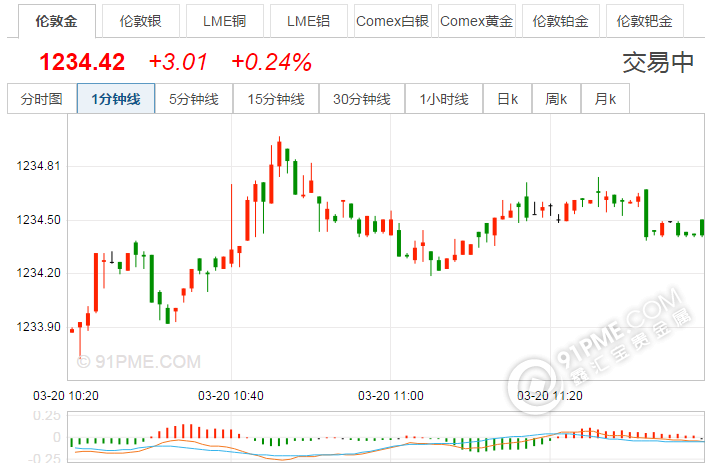Select the 伦敦金 tab
The image size is (709, 471).
pyautogui.click(x=57, y=21)
